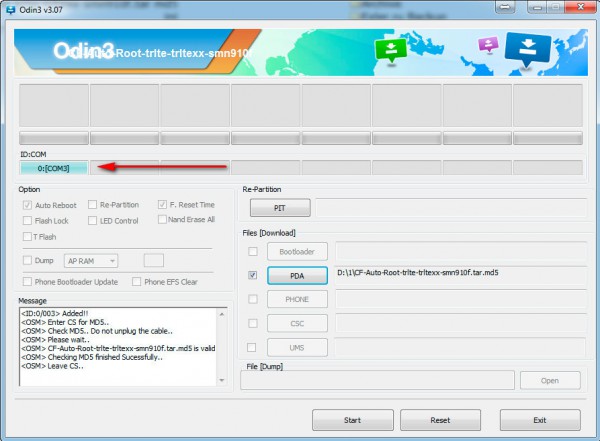This screenshot has height=441, width=600.
Task: Click the Bootloader file button
Action: (x=296, y=251)
